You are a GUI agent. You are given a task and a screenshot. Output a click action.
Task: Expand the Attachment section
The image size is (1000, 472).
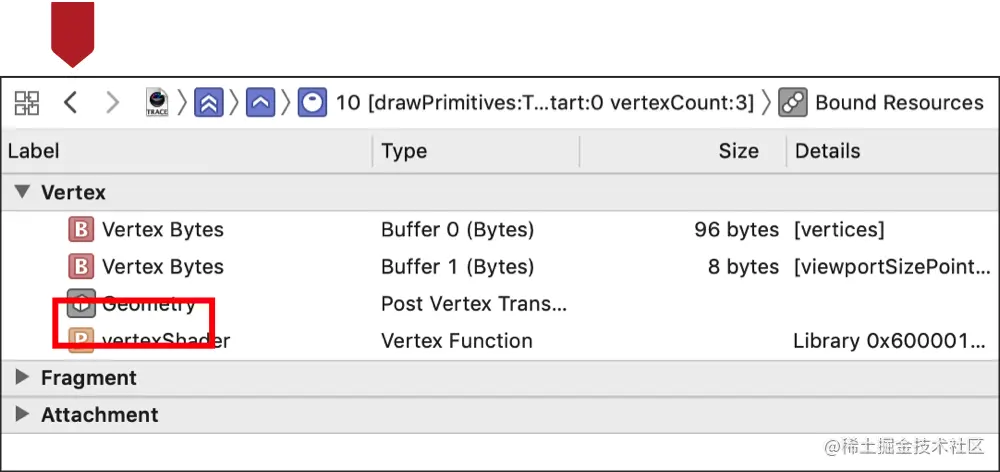22,415
